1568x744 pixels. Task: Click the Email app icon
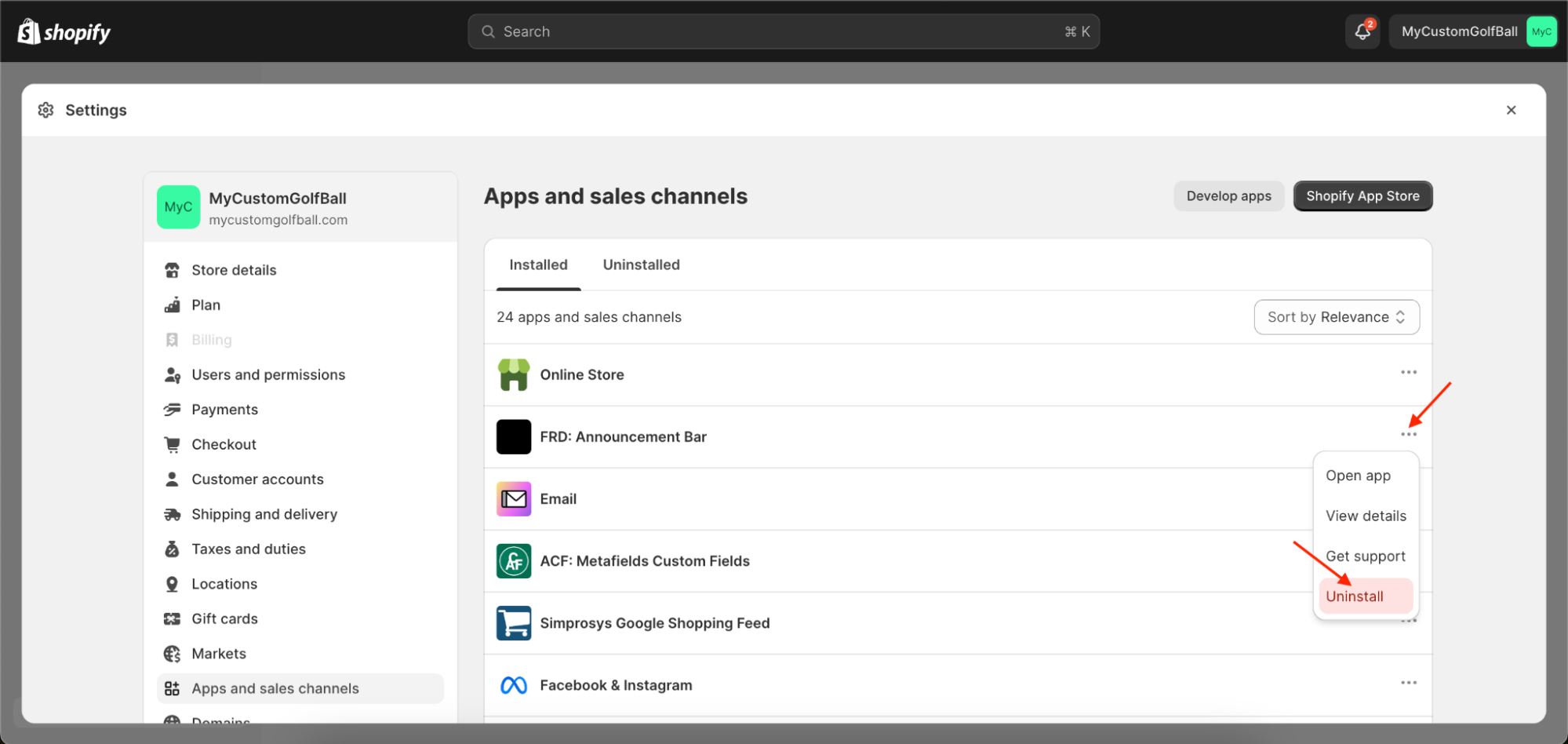pyautogui.click(x=514, y=499)
